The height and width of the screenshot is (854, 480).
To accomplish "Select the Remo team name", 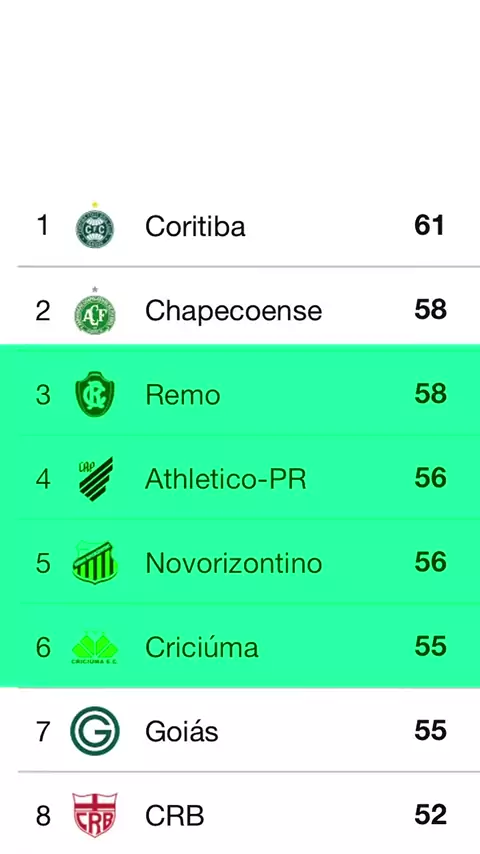I will pos(183,395).
